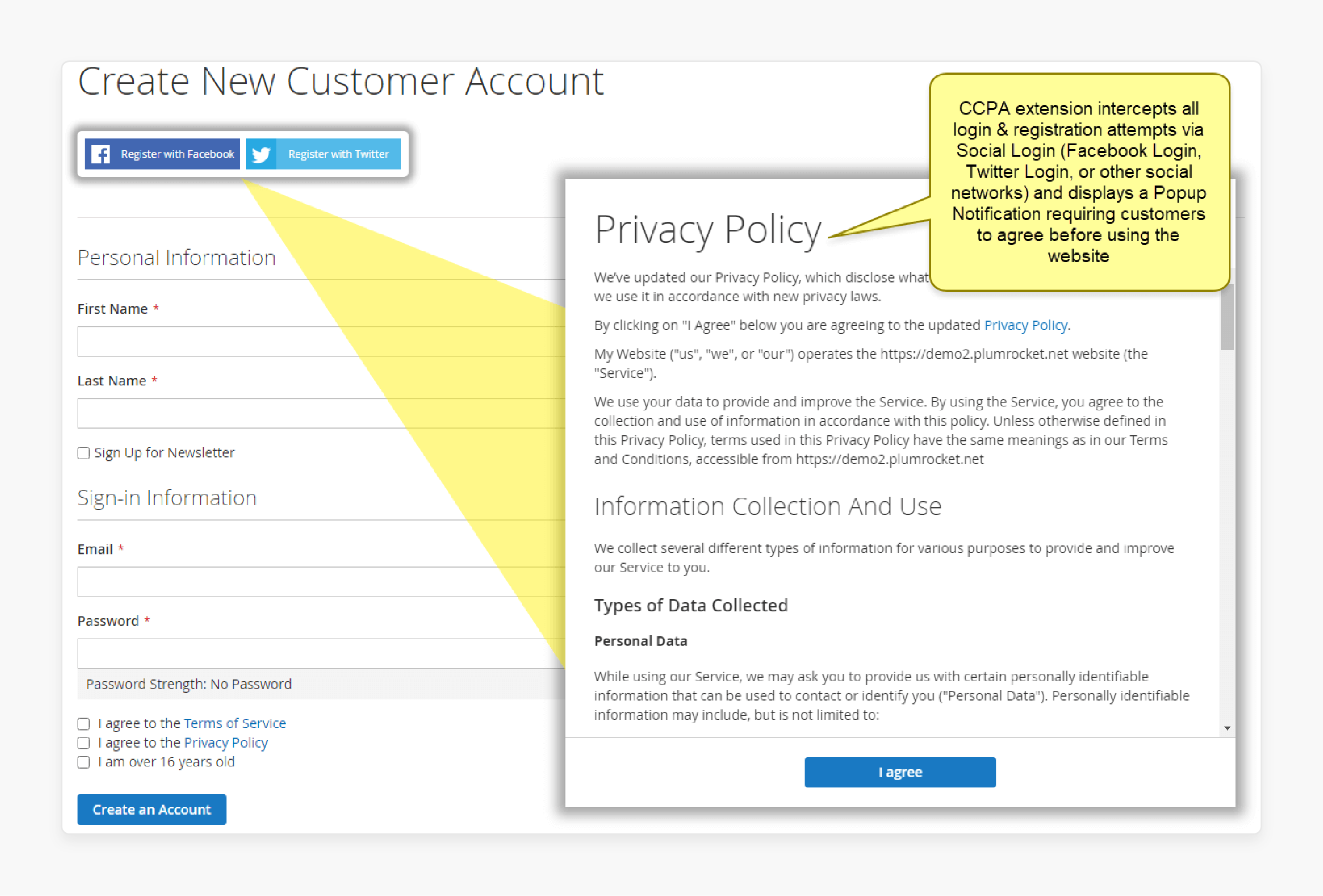This screenshot has width=1323, height=896.
Task: Click the Register with Facebook button
Action: [x=163, y=154]
